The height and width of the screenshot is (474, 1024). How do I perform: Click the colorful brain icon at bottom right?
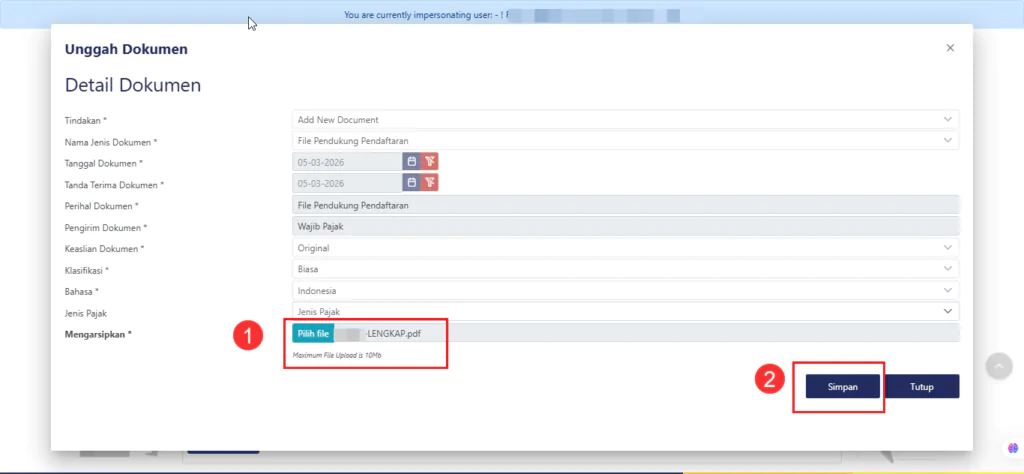click(1012, 448)
